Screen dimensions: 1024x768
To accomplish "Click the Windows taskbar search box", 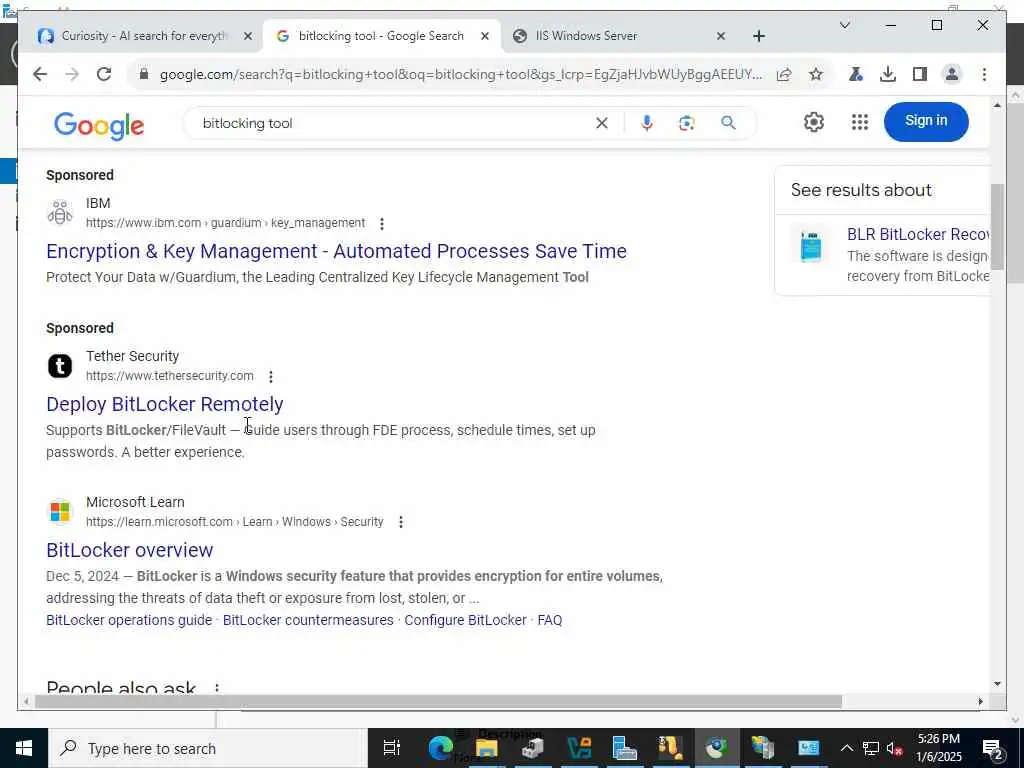I will click(208, 748).
